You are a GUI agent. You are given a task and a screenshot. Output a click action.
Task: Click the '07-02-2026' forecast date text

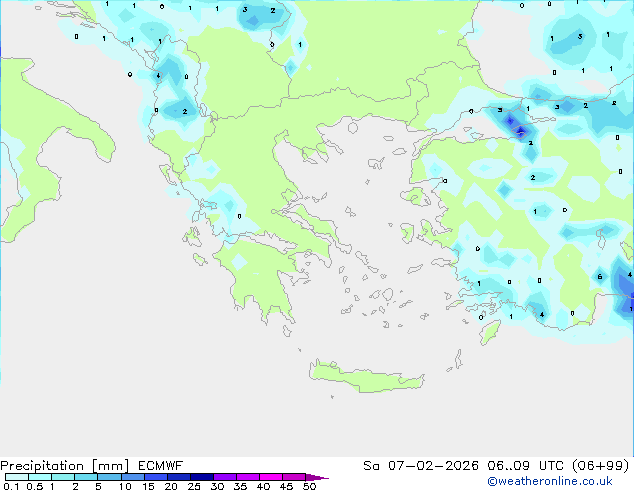point(433,466)
